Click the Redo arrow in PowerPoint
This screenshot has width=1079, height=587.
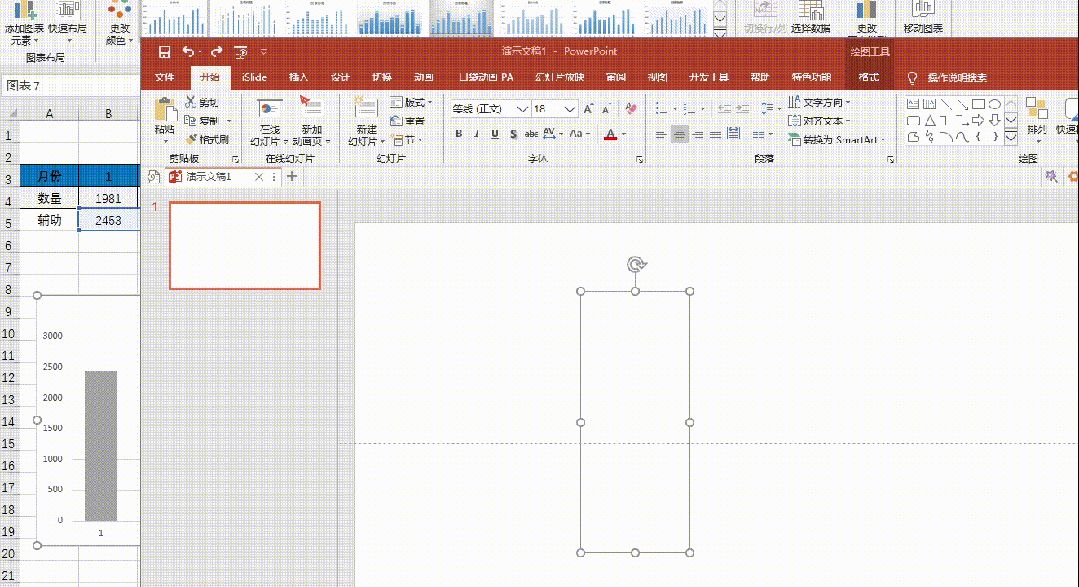[x=217, y=52]
